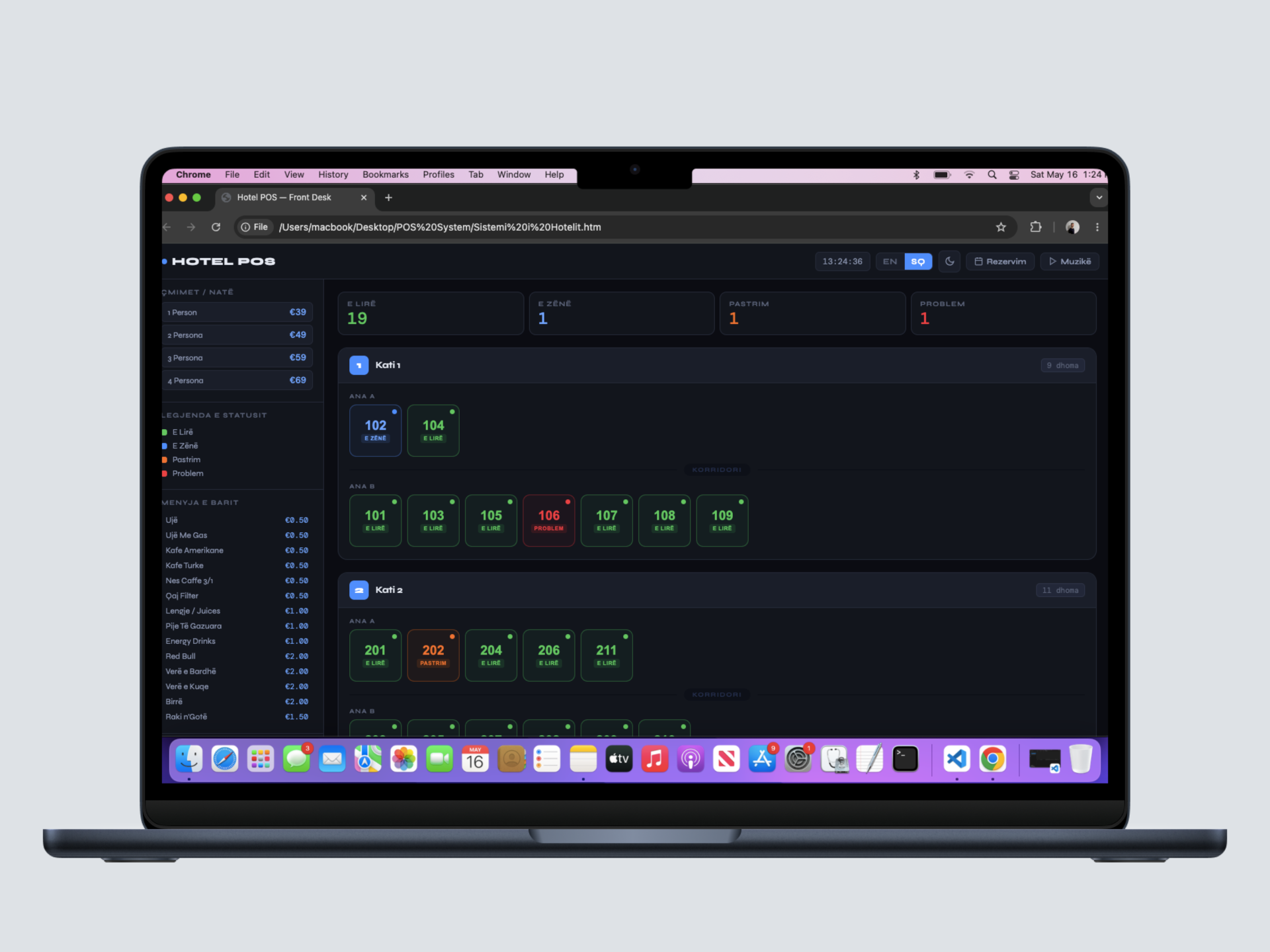Click the 1 Person €39 price row

point(237,312)
